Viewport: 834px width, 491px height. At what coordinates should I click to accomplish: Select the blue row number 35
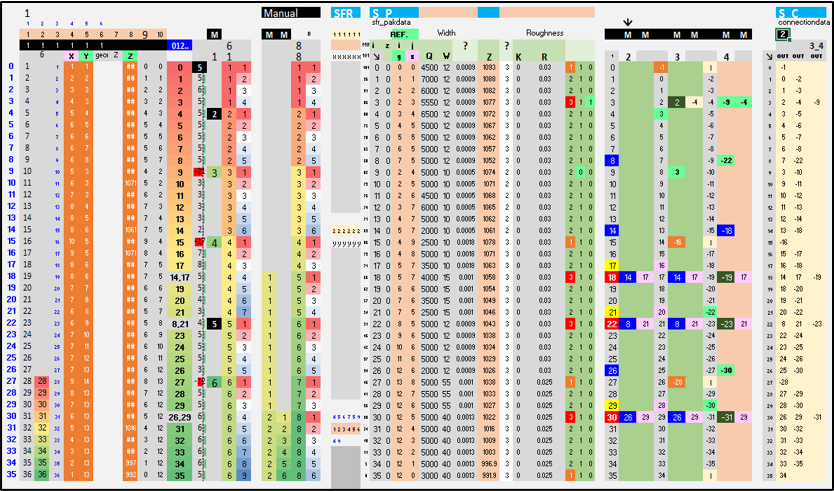(x=11, y=475)
